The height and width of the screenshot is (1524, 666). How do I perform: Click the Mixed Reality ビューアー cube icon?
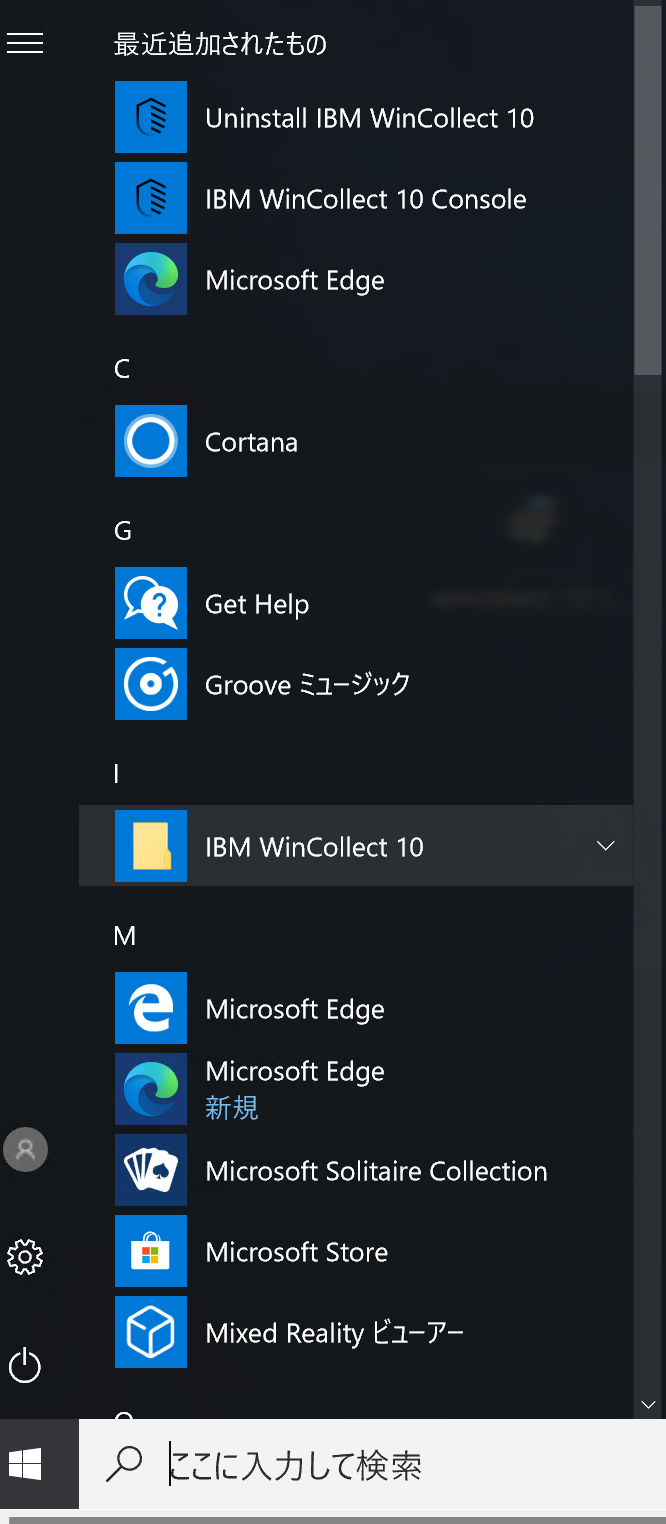(x=151, y=1332)
